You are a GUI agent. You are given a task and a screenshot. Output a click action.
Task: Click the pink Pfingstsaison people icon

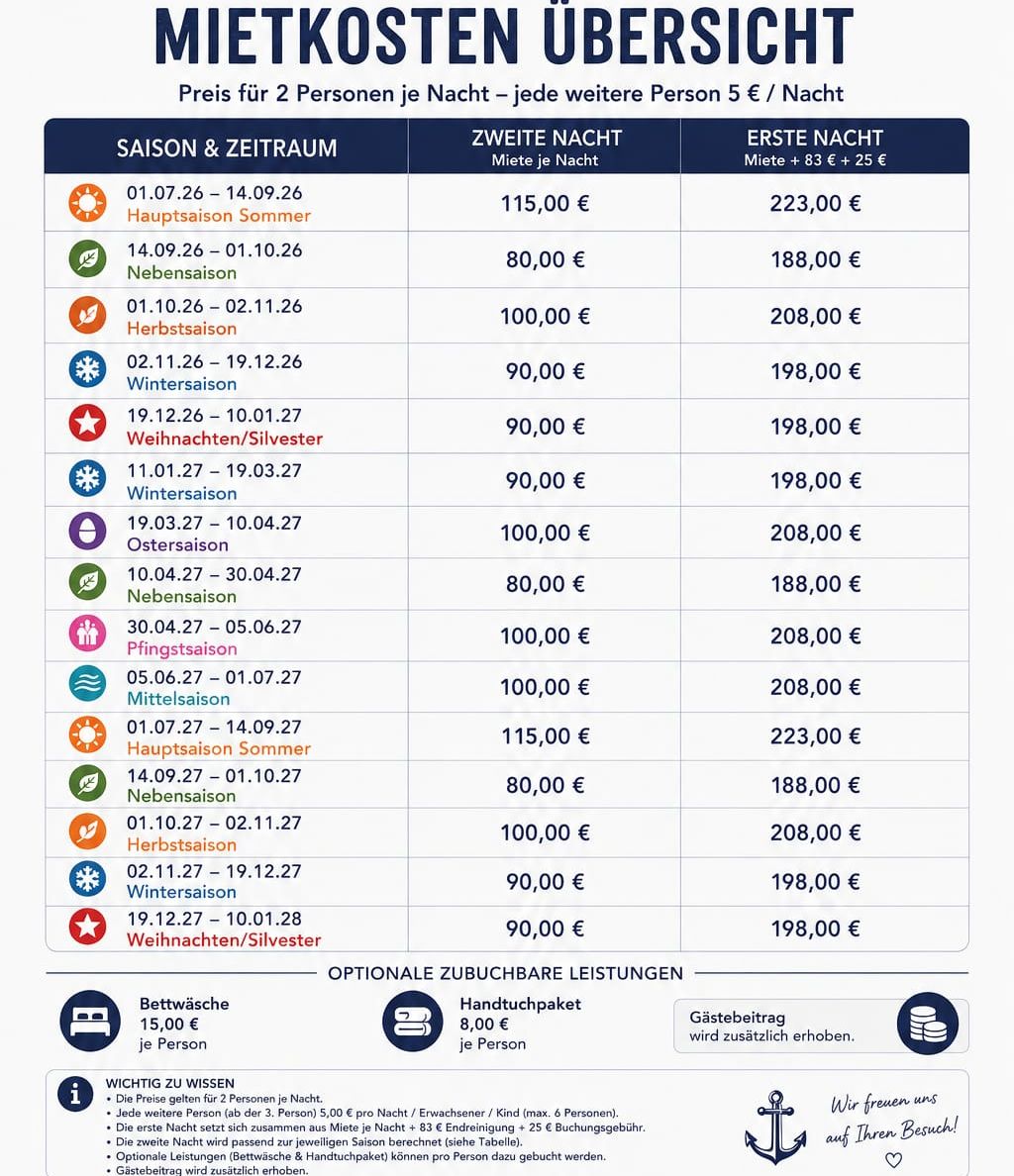[x=87, y=635]
